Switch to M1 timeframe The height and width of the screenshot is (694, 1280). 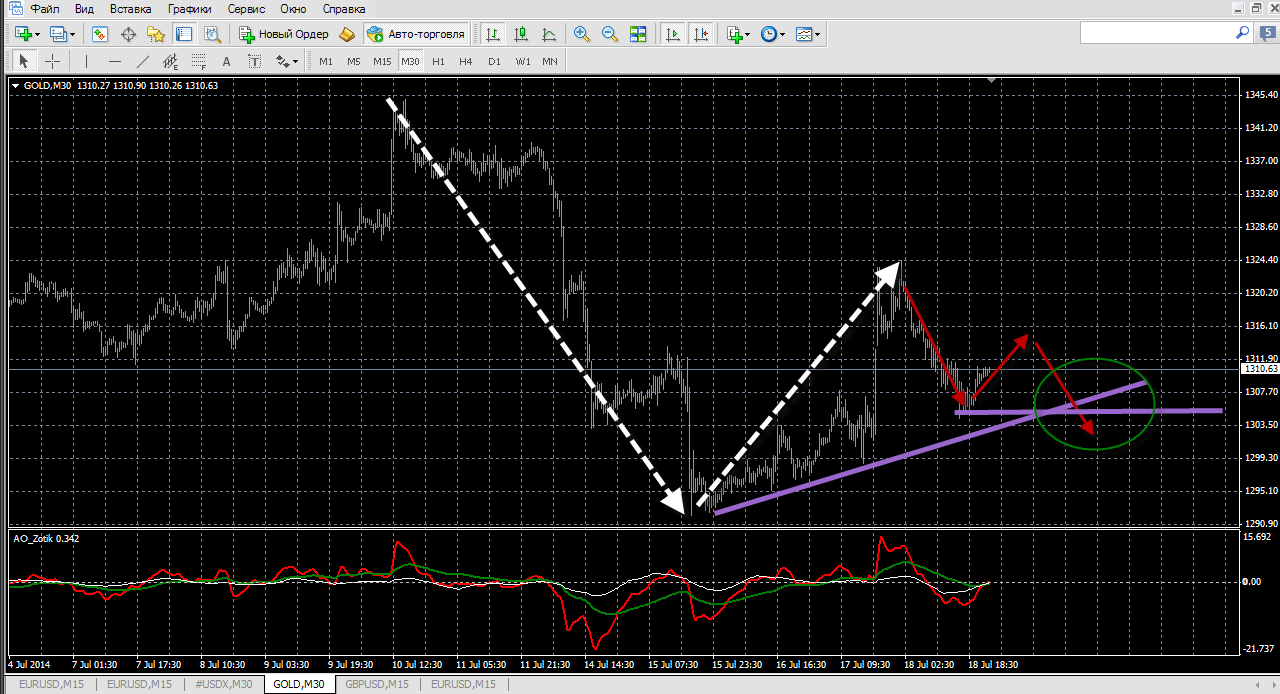tap(326, 61)
